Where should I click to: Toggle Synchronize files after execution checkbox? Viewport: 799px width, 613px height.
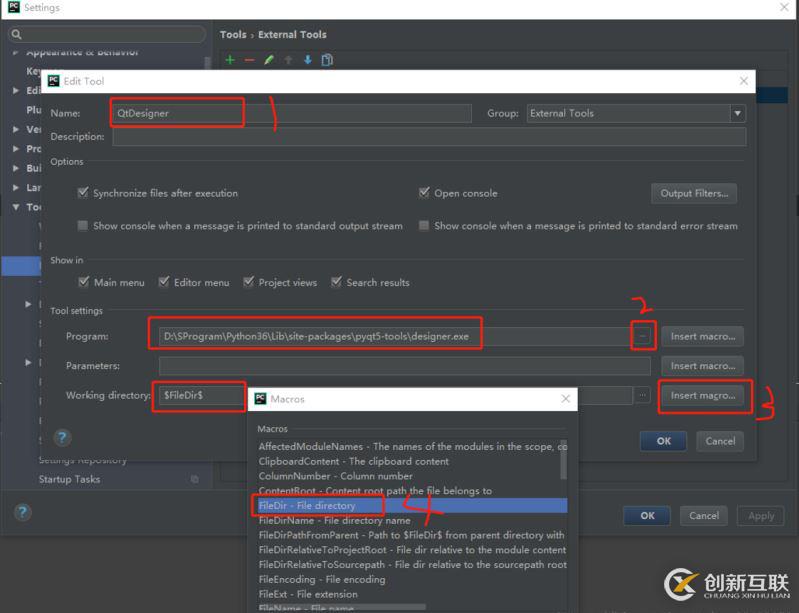[x=83, y=193]
